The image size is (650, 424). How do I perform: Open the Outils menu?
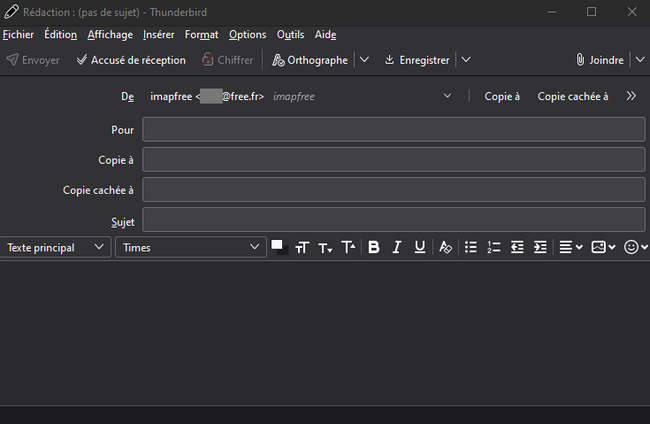pyautogui.click(x=291, y=34)
